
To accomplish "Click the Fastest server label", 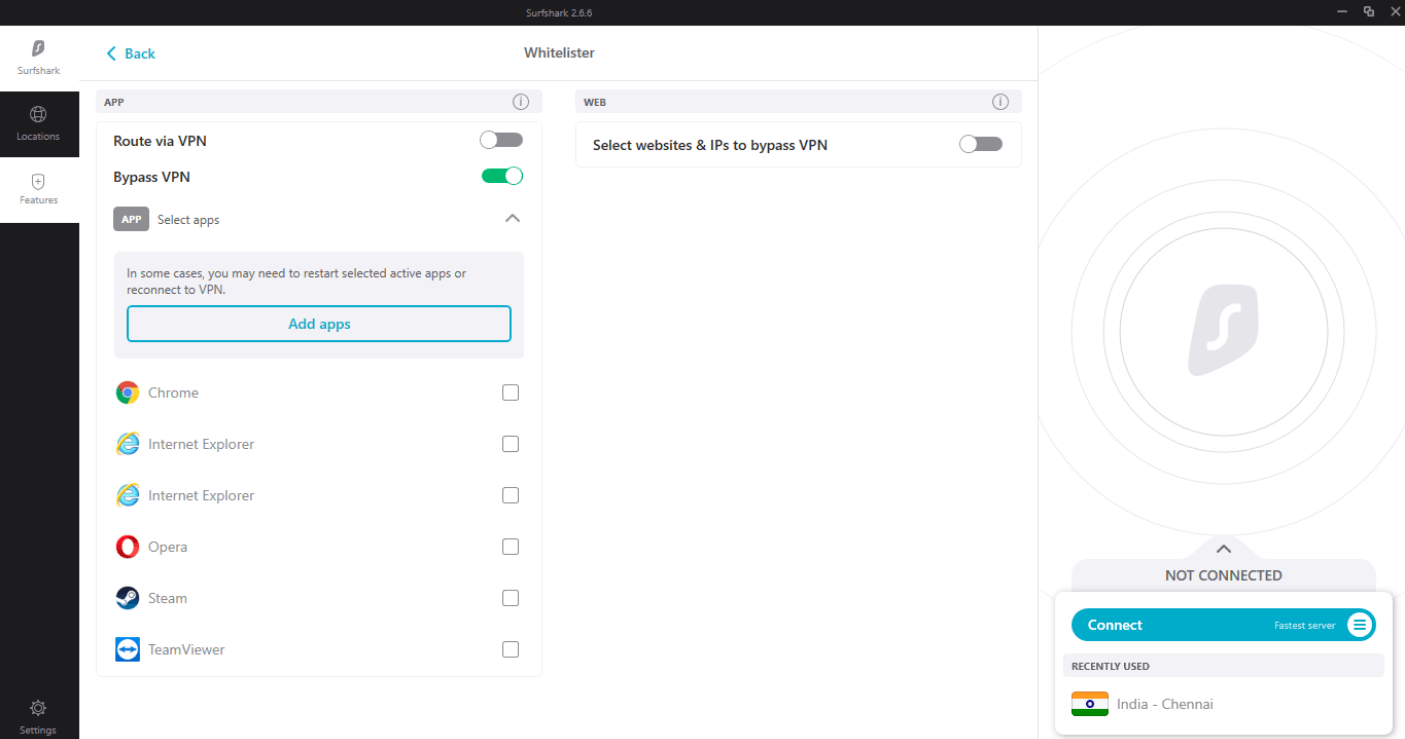I will pyautogui.click(x=1305, y=626).
